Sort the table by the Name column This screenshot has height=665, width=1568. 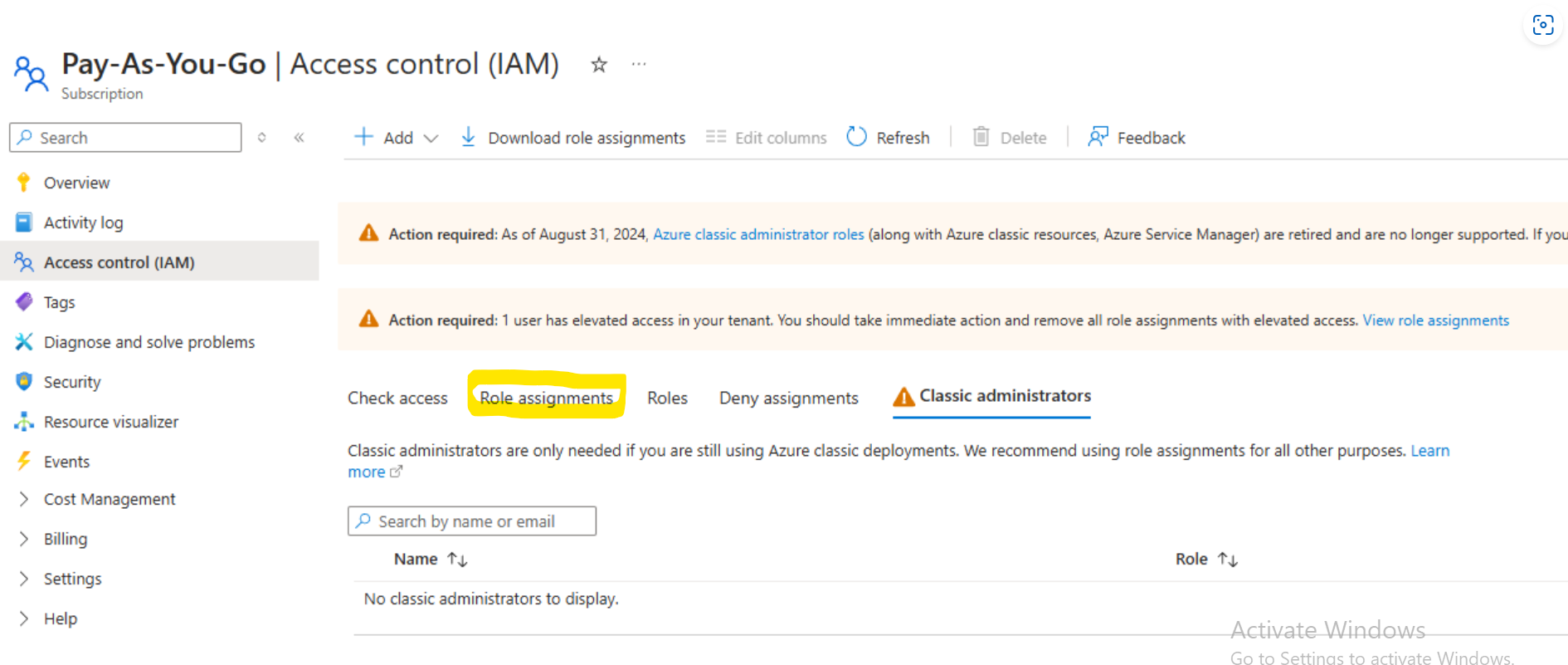431,559
